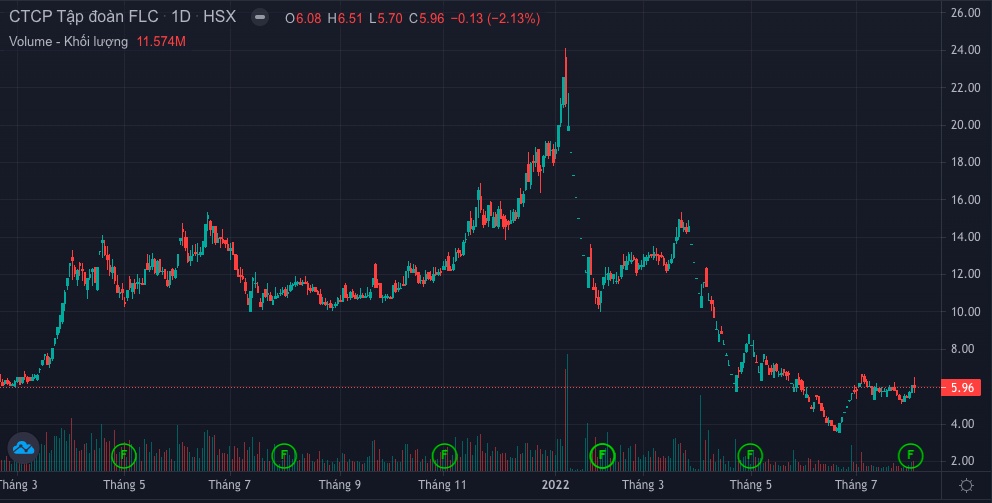Click the 2022 label on the time axis
This screenshot has height=503, width=992.
[x=555, y=485]
